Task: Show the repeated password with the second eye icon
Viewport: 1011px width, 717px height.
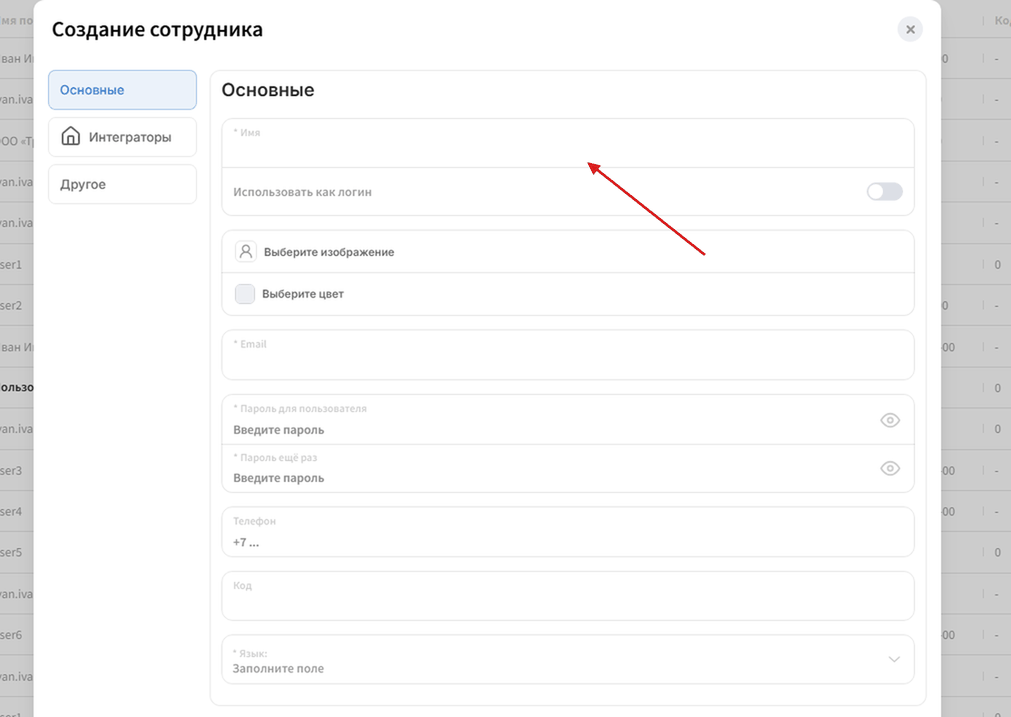Action: tap(890, 469)
